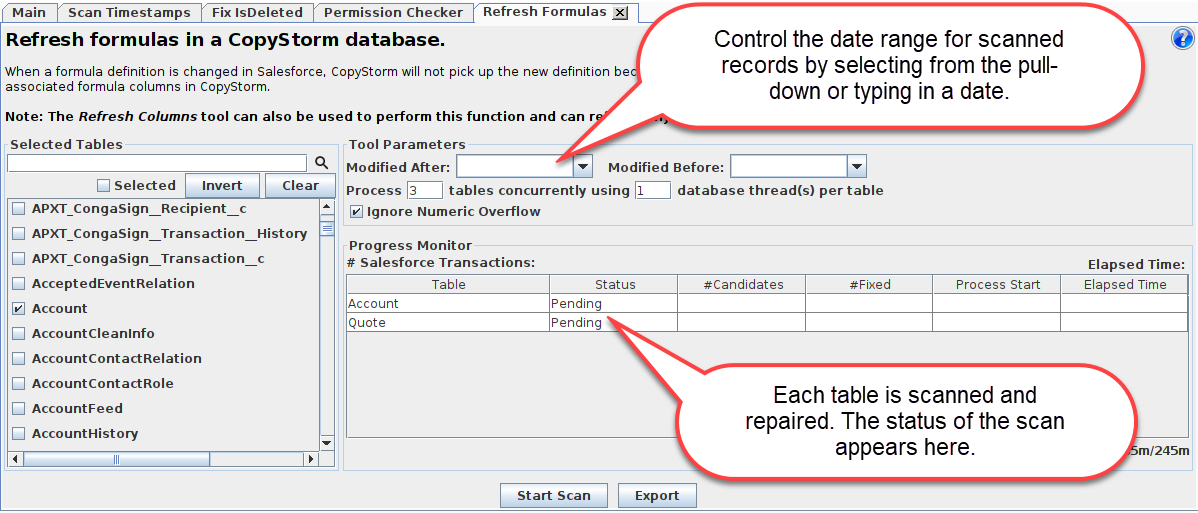Open the Modified Before dropdown arrow
The image size is (1198, 513).
tap(856, 166)
